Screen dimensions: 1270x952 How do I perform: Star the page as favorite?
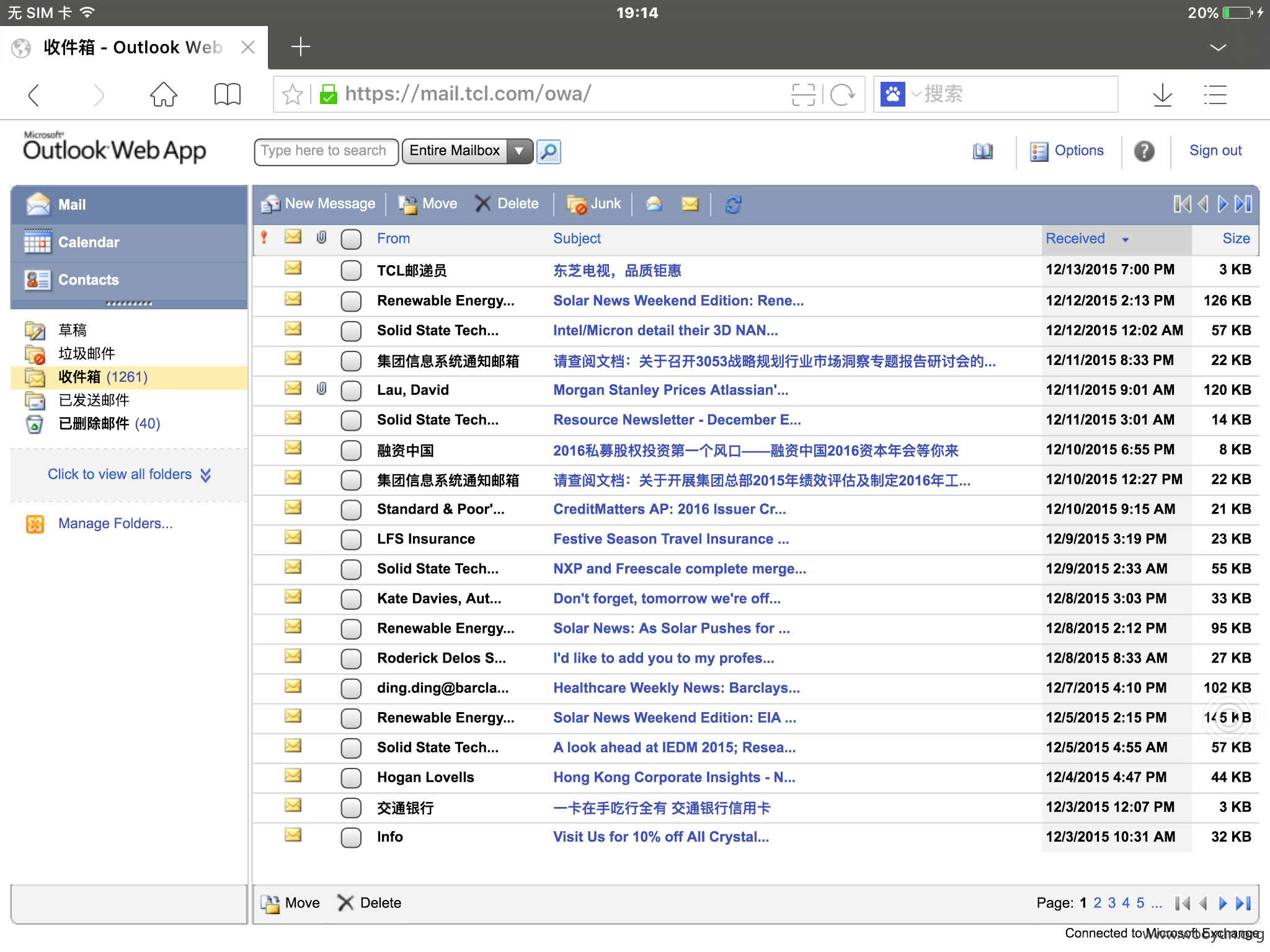(x=292, y=95)
